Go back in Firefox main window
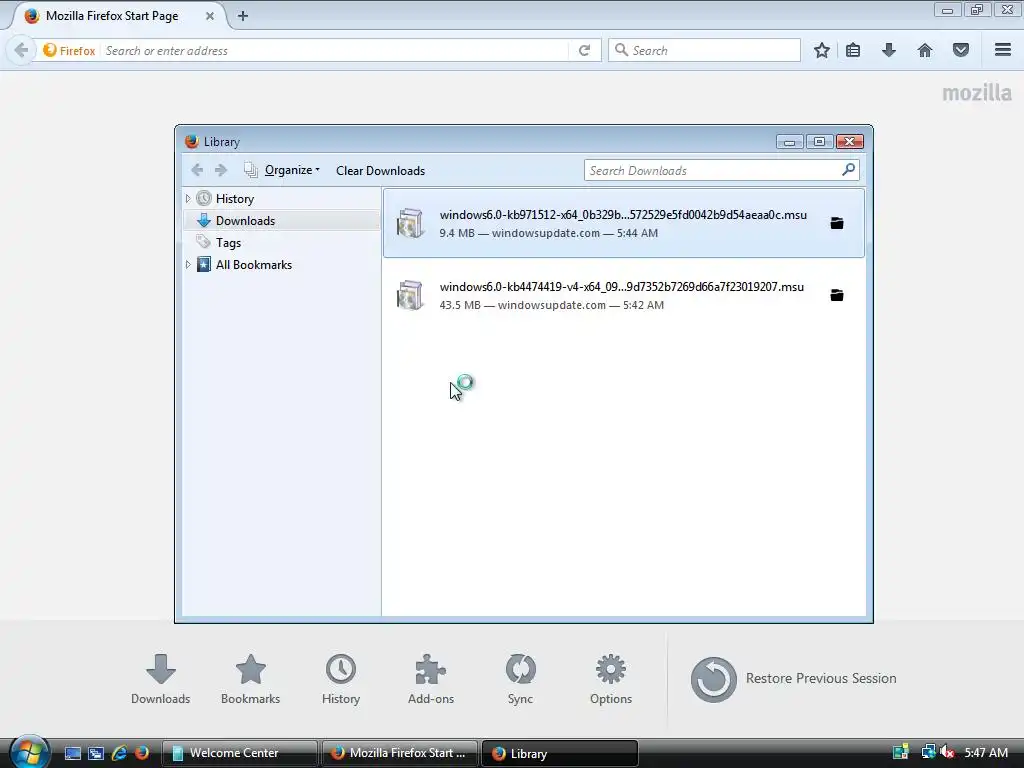1024x768 pixels. [x=21, y=50]
